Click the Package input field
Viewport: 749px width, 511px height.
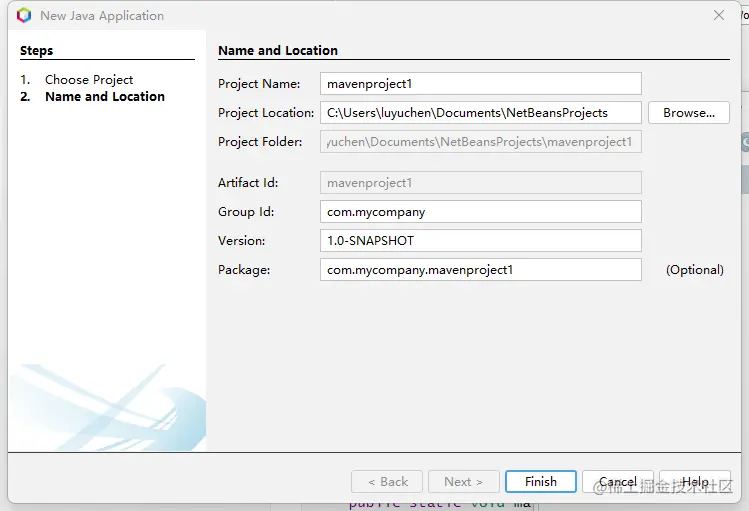481,270
